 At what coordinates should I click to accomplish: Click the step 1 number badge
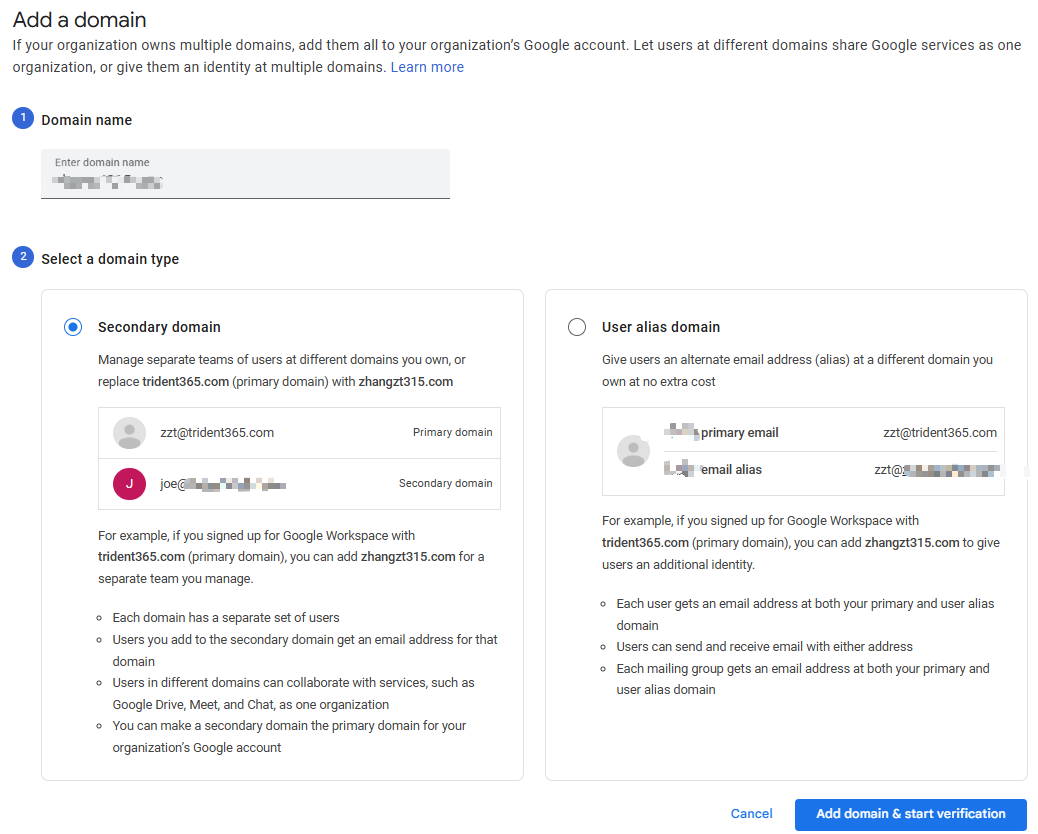22,119
